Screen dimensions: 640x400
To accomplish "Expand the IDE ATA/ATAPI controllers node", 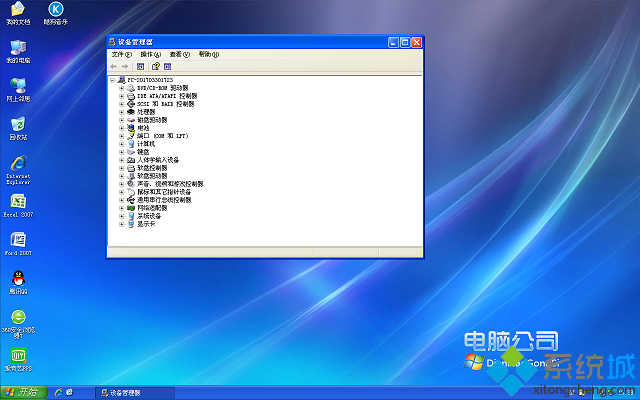I will pyautogui.click(x=121, y=96).
